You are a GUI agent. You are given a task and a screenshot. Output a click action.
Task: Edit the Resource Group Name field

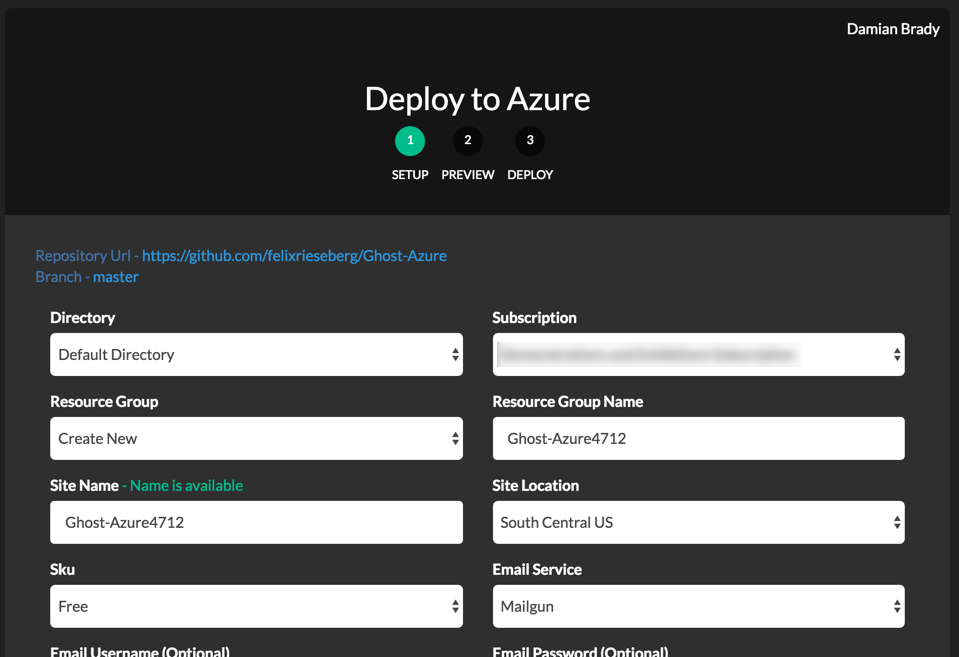click(x=697, y=438)
